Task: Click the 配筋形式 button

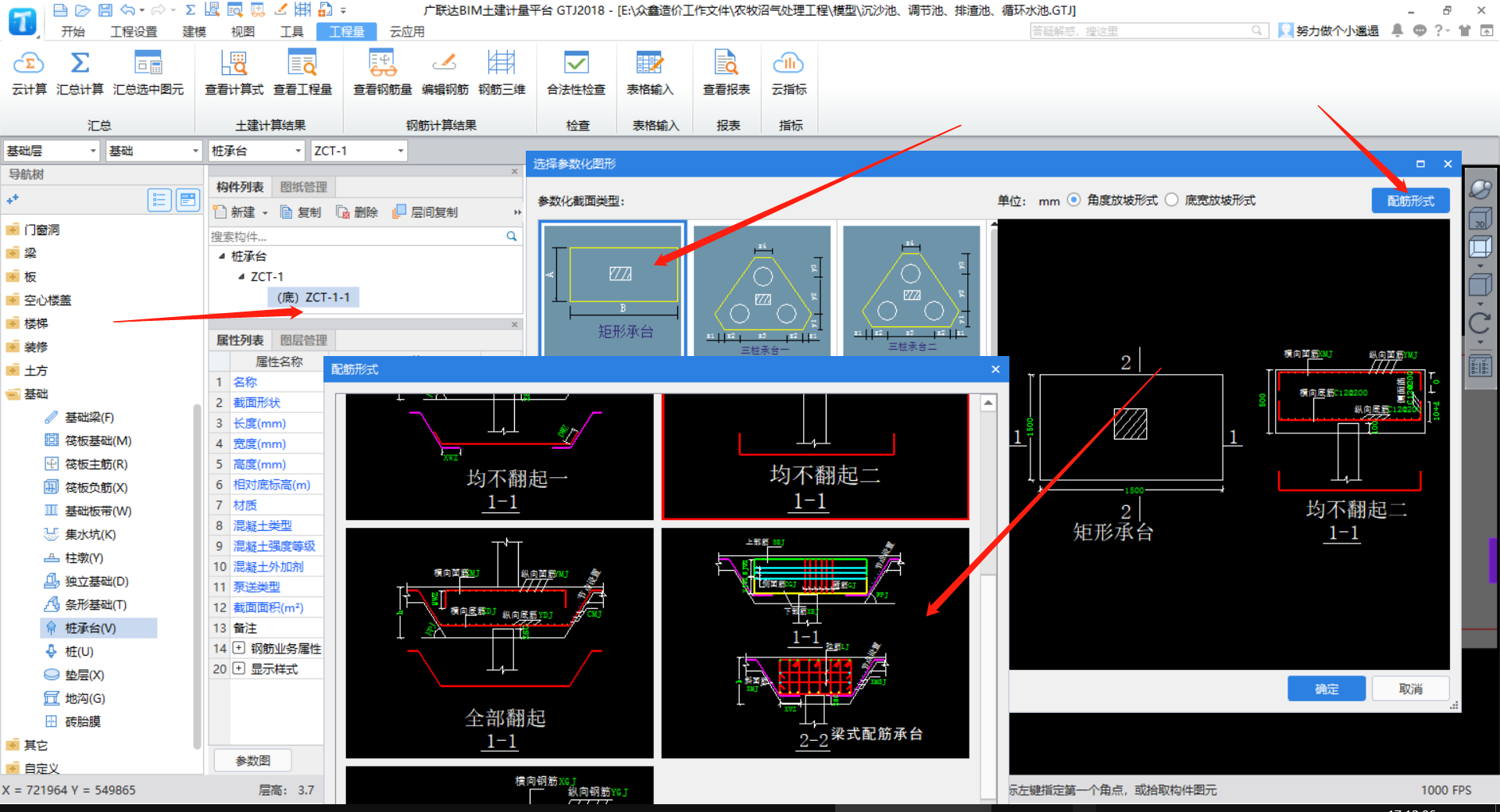Action: 1410,201
